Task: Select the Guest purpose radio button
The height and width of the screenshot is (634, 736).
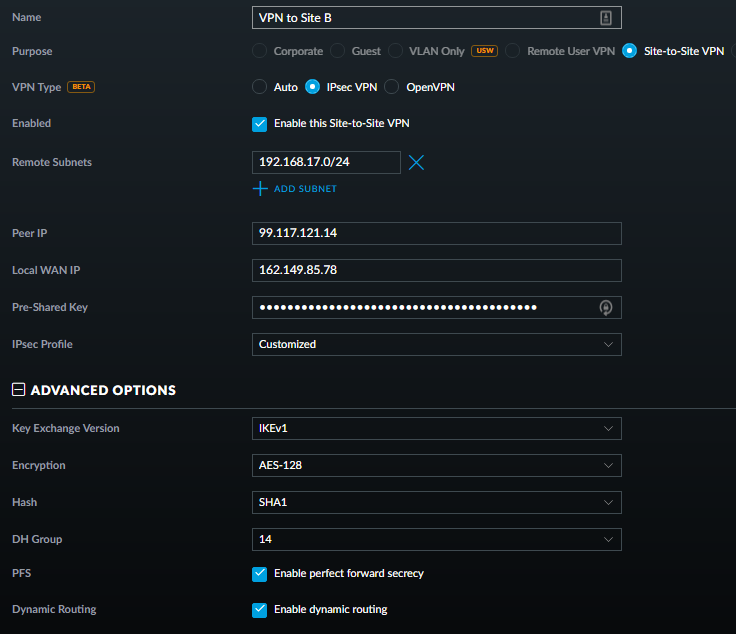Action: (337, 51)
